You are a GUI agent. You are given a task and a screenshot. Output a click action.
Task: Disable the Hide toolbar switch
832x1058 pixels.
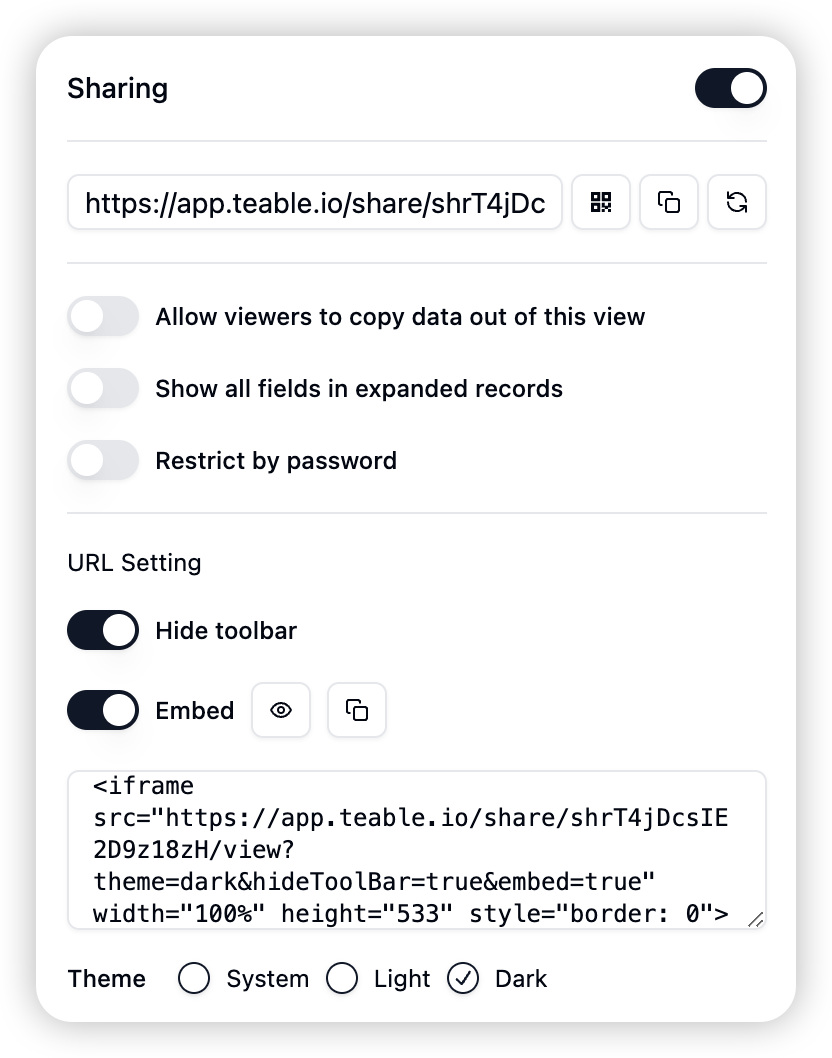103,630
